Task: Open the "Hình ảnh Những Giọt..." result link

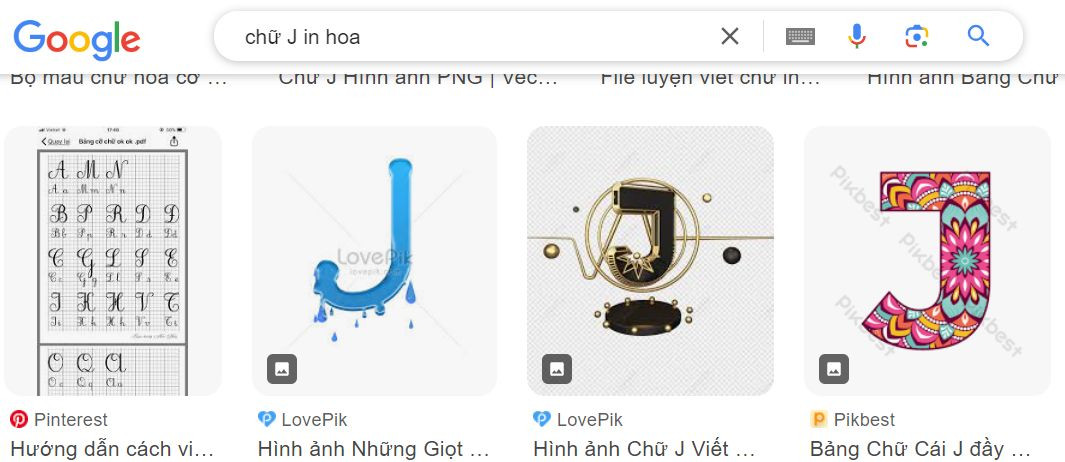Action: [x=374, y=449]
